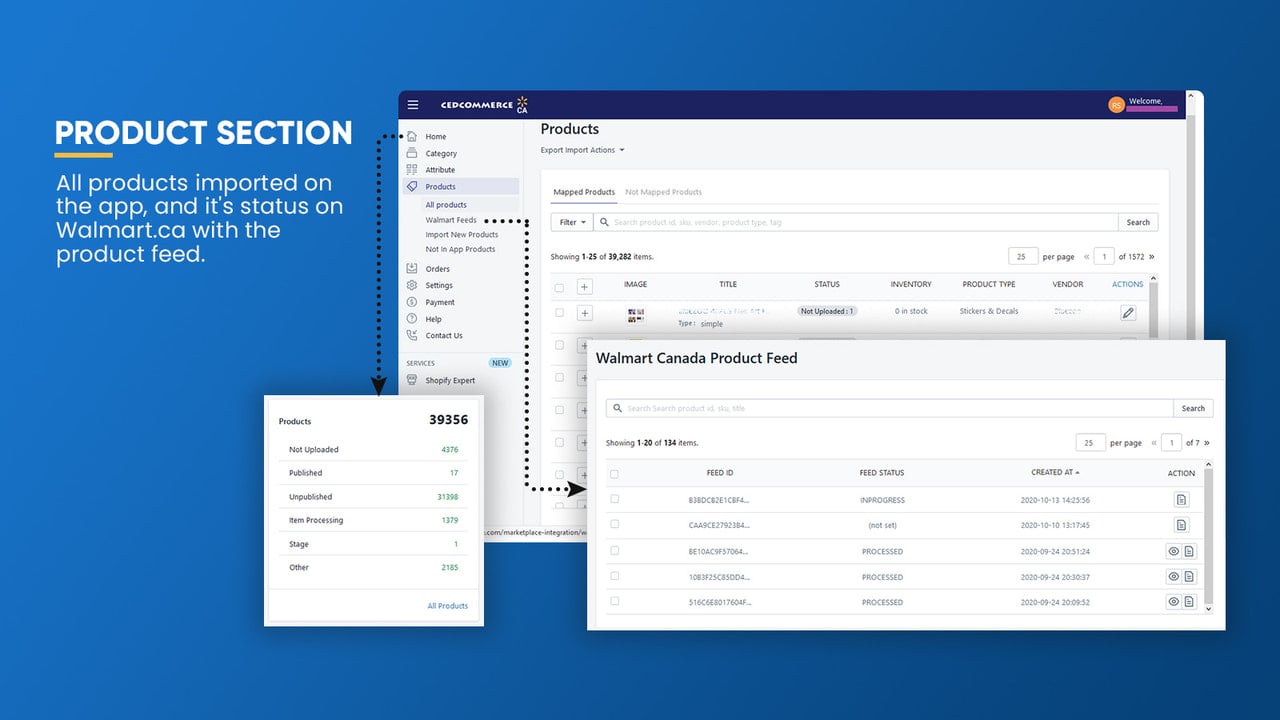
Task: Open the Orders icon in sidebar
Action: coord(412,268)
